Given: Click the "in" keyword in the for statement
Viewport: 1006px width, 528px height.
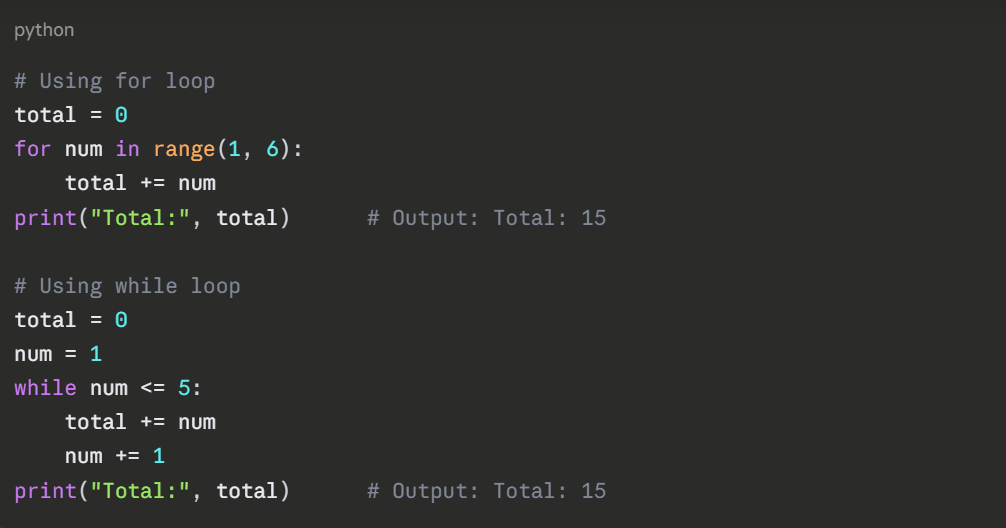Looking at the screenshot, I should coord(127,149).
